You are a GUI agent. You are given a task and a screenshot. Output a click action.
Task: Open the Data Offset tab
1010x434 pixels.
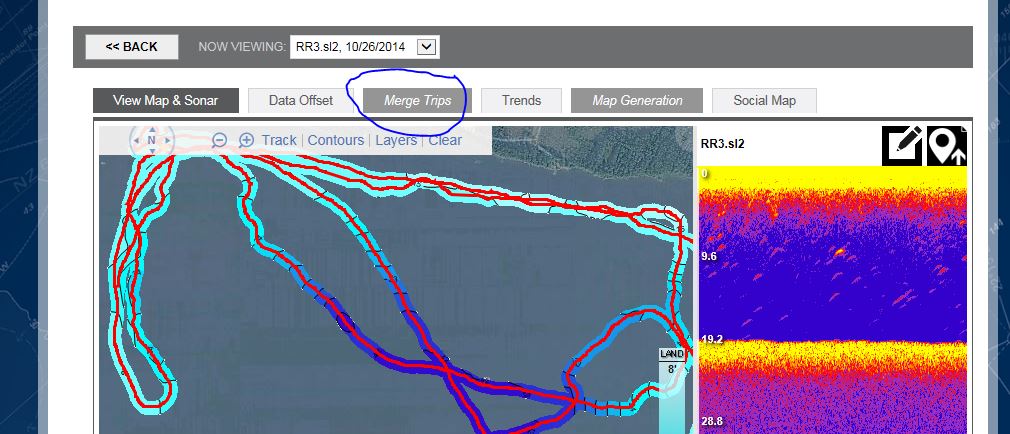click(x=301, y=101)
